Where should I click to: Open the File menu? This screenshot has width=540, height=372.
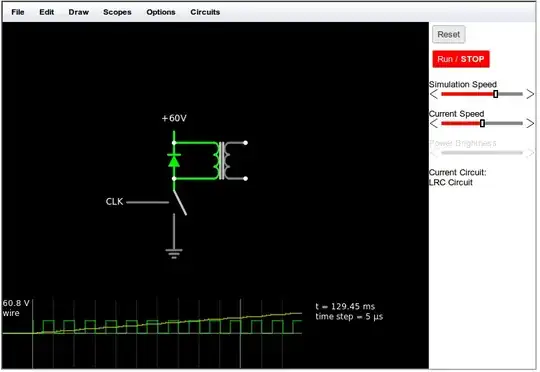click(18, 12)
